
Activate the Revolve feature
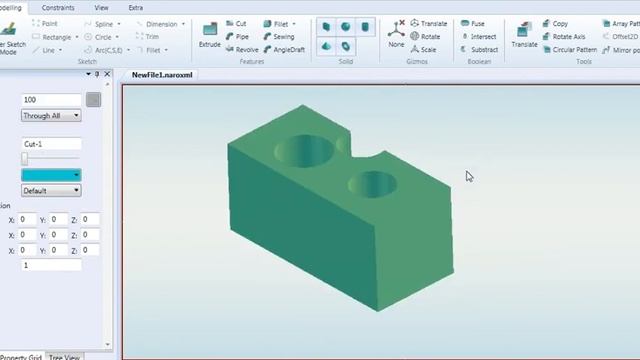pos(242,49)
